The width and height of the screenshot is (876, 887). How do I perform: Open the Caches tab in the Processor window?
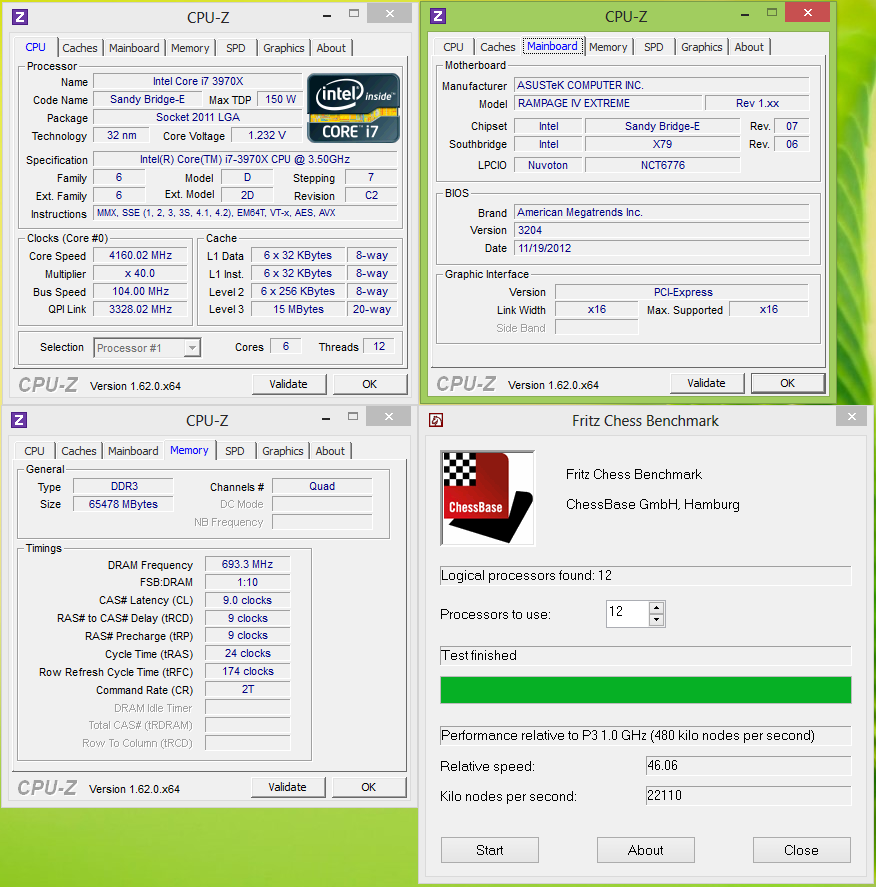tap(80, 48)
